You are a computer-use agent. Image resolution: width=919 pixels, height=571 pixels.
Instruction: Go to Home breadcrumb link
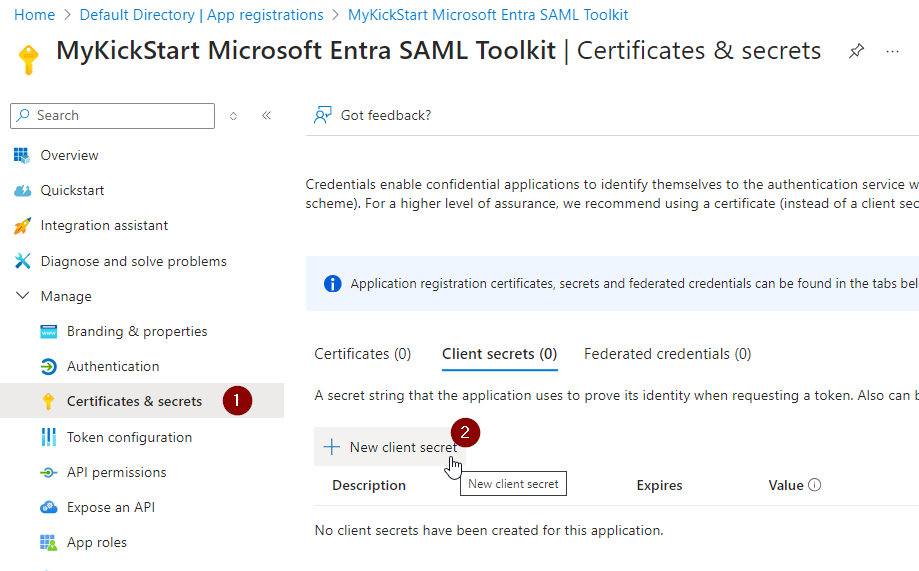(34, 15)
